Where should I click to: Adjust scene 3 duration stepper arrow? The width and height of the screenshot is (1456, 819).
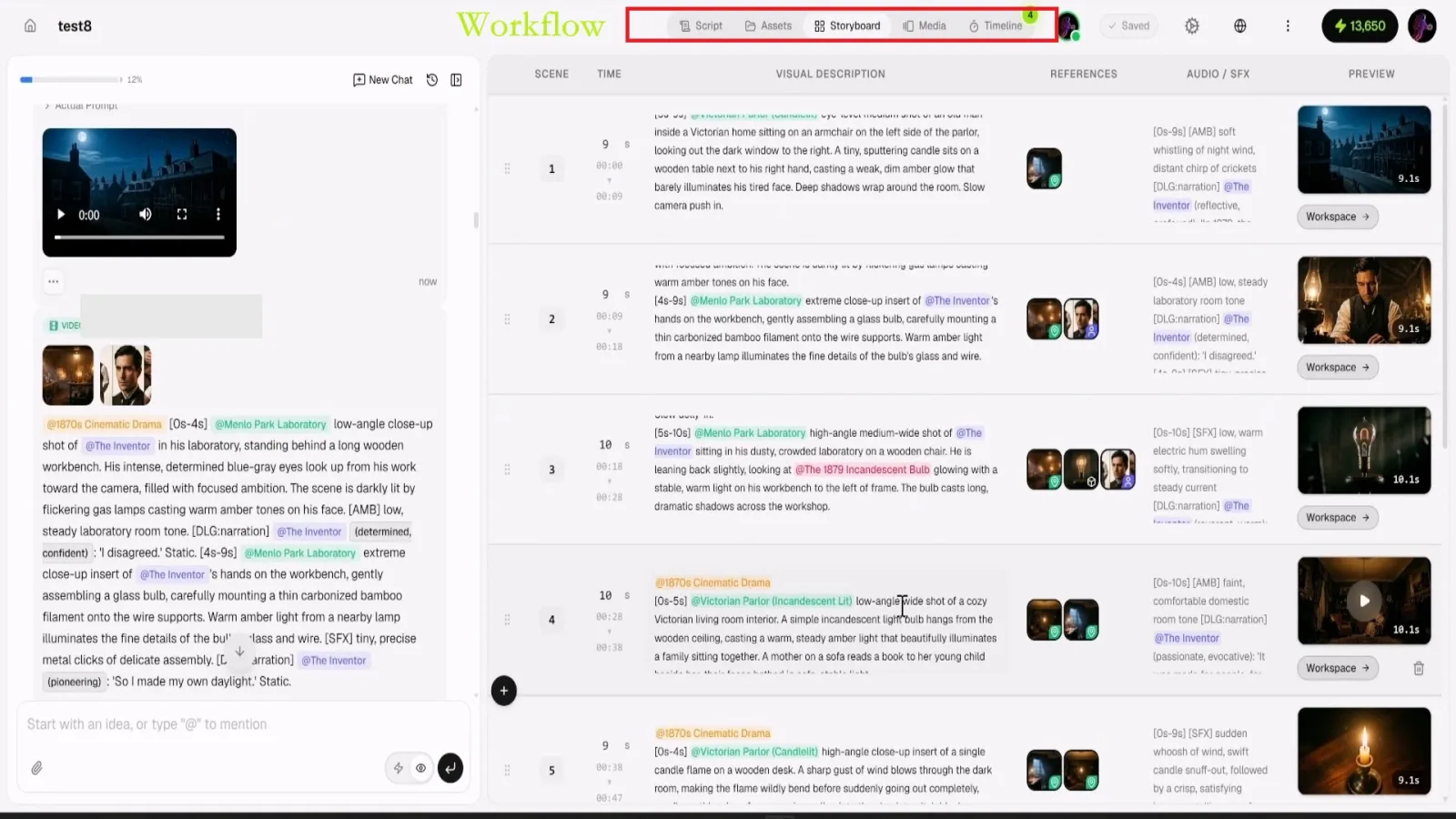click(x=609, y=481)
